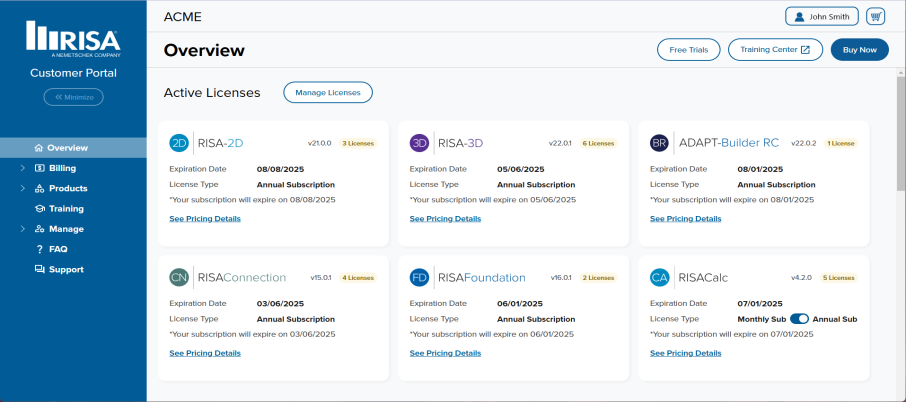
Task: Click the Active Licenses heading
Action: click(x=212, y=92)
